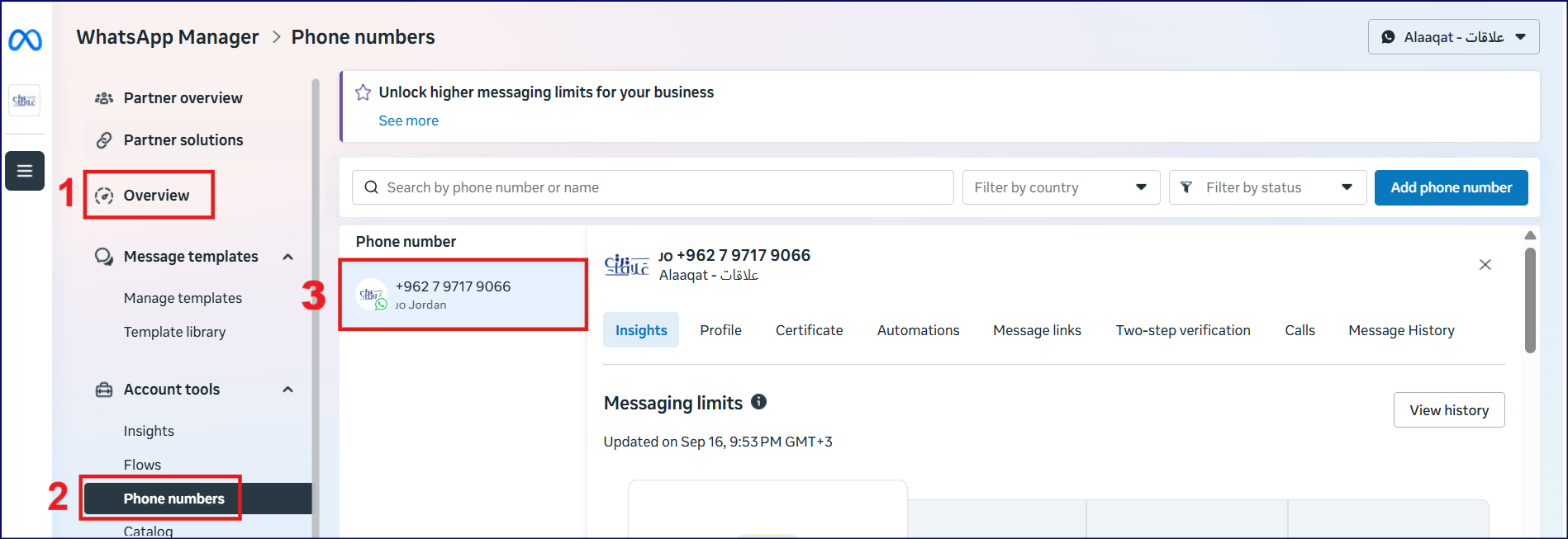Viewport: 1568px width, 539px height.
Task: Open Manage templates in sidebar
Action: coord(183,298)
